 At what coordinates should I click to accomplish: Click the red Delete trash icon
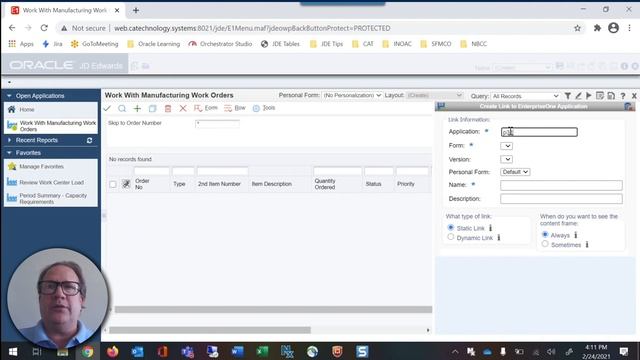pyautogui.click(x=168, y=109)
